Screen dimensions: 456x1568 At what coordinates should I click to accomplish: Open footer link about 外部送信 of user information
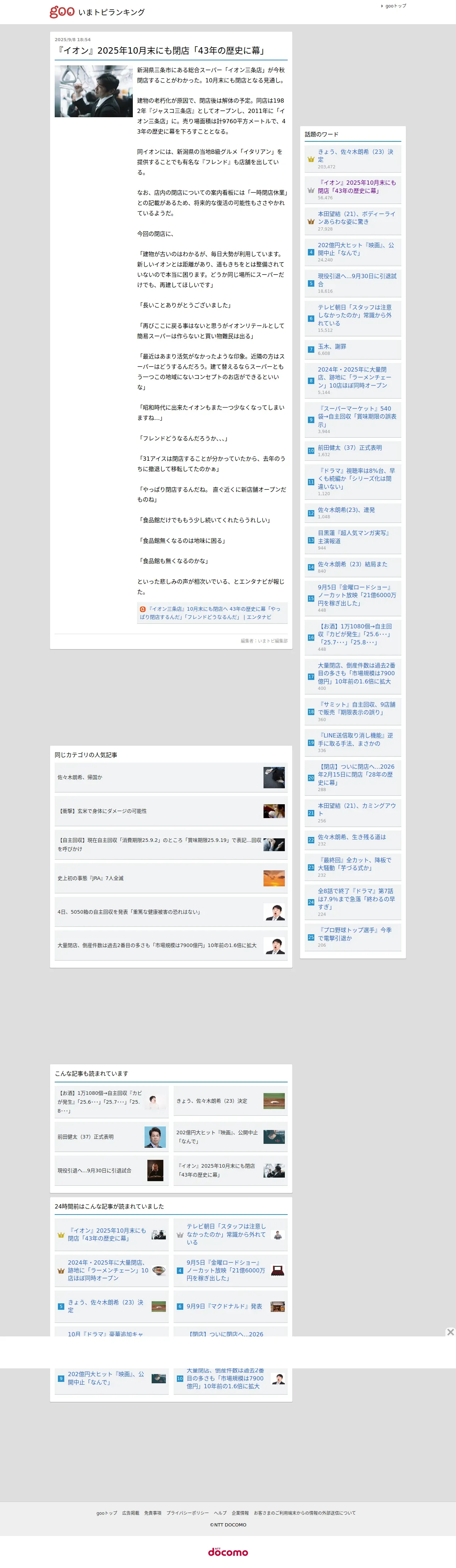(x=304, y=1513)
